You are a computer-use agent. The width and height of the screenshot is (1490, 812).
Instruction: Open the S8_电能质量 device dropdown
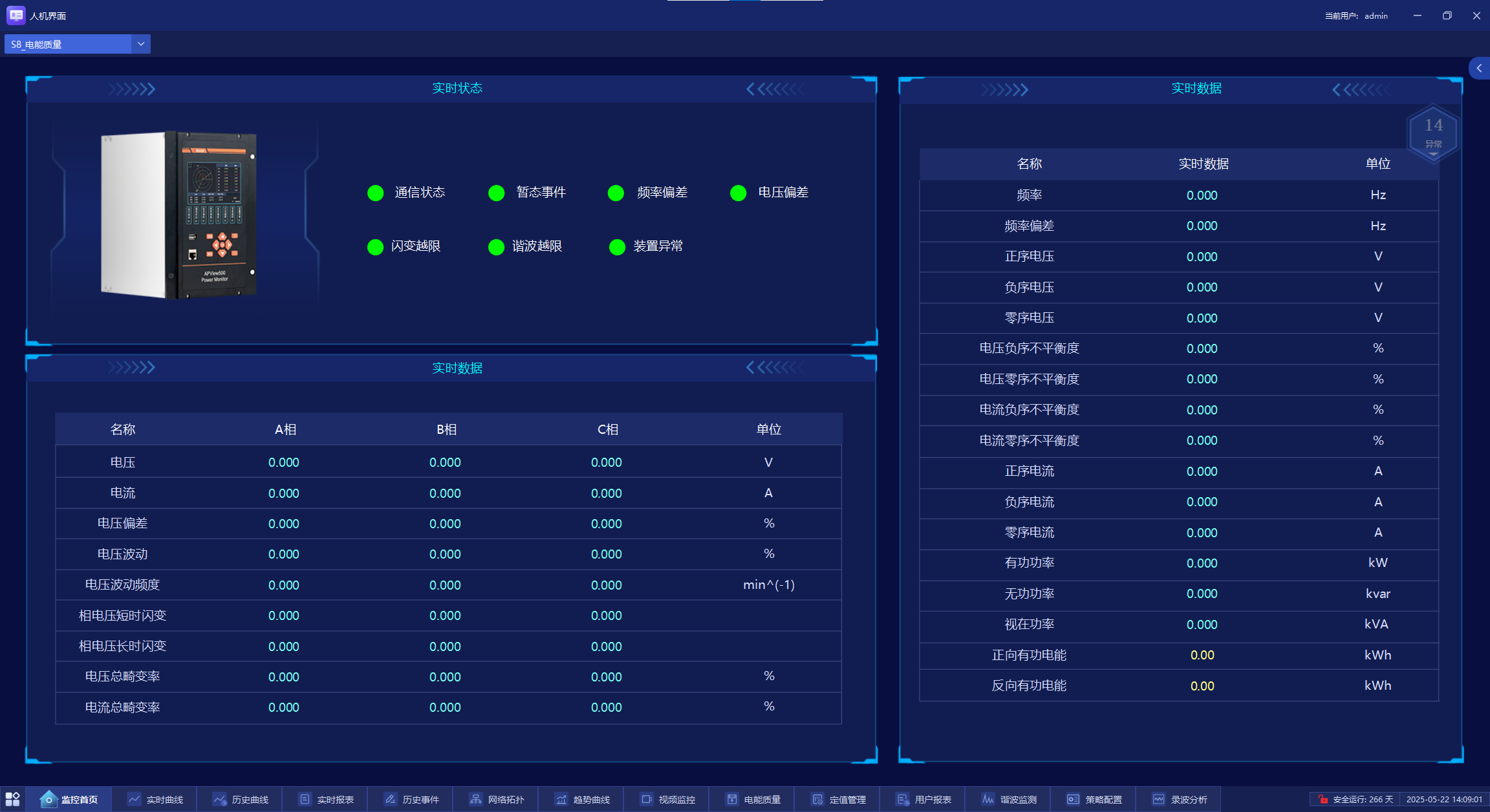click(140, 44)
